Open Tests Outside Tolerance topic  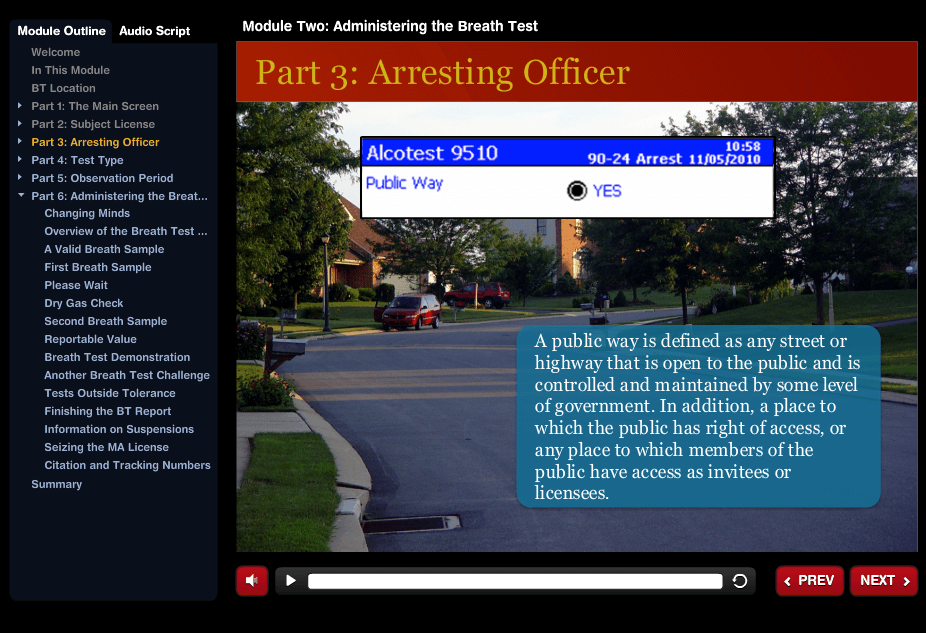(x=110, y=393)
